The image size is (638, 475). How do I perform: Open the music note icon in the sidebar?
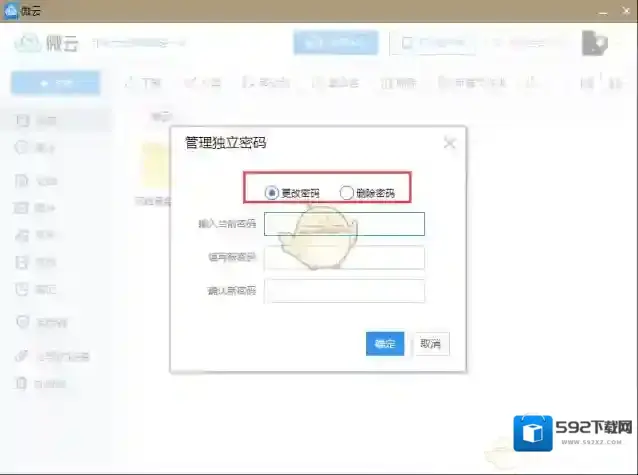[x=22, y=235]
